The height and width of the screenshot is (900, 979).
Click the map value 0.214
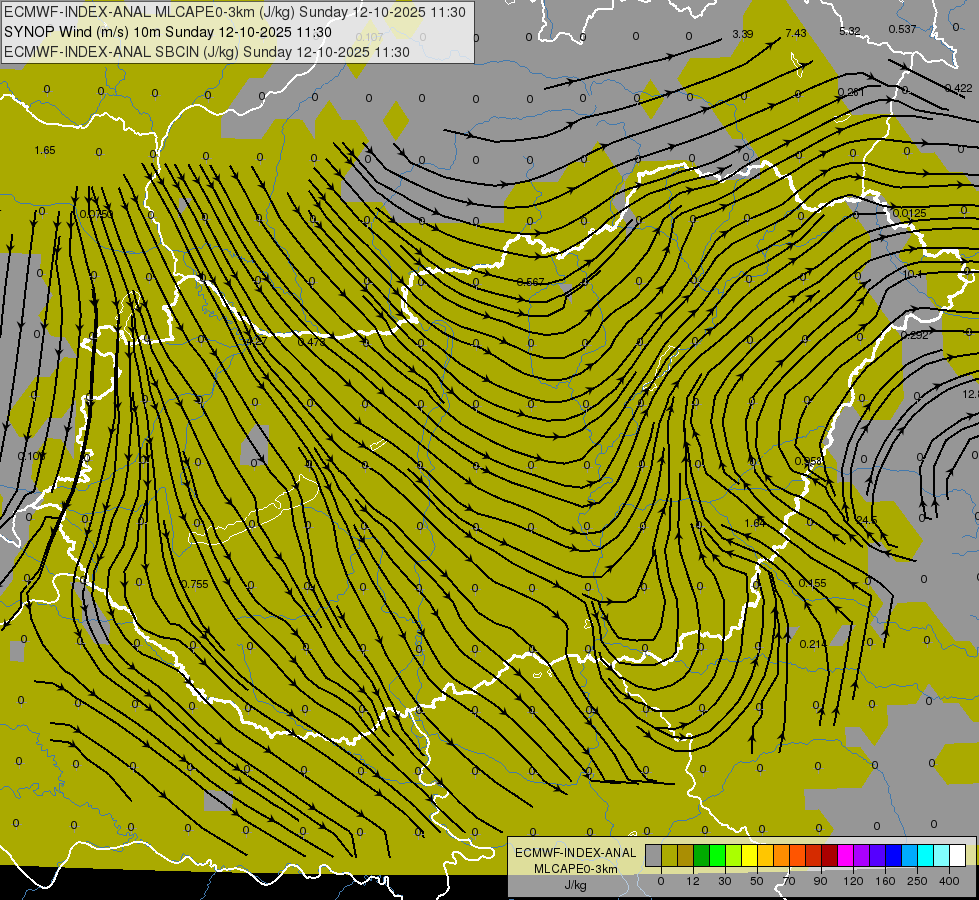(813, 644)
